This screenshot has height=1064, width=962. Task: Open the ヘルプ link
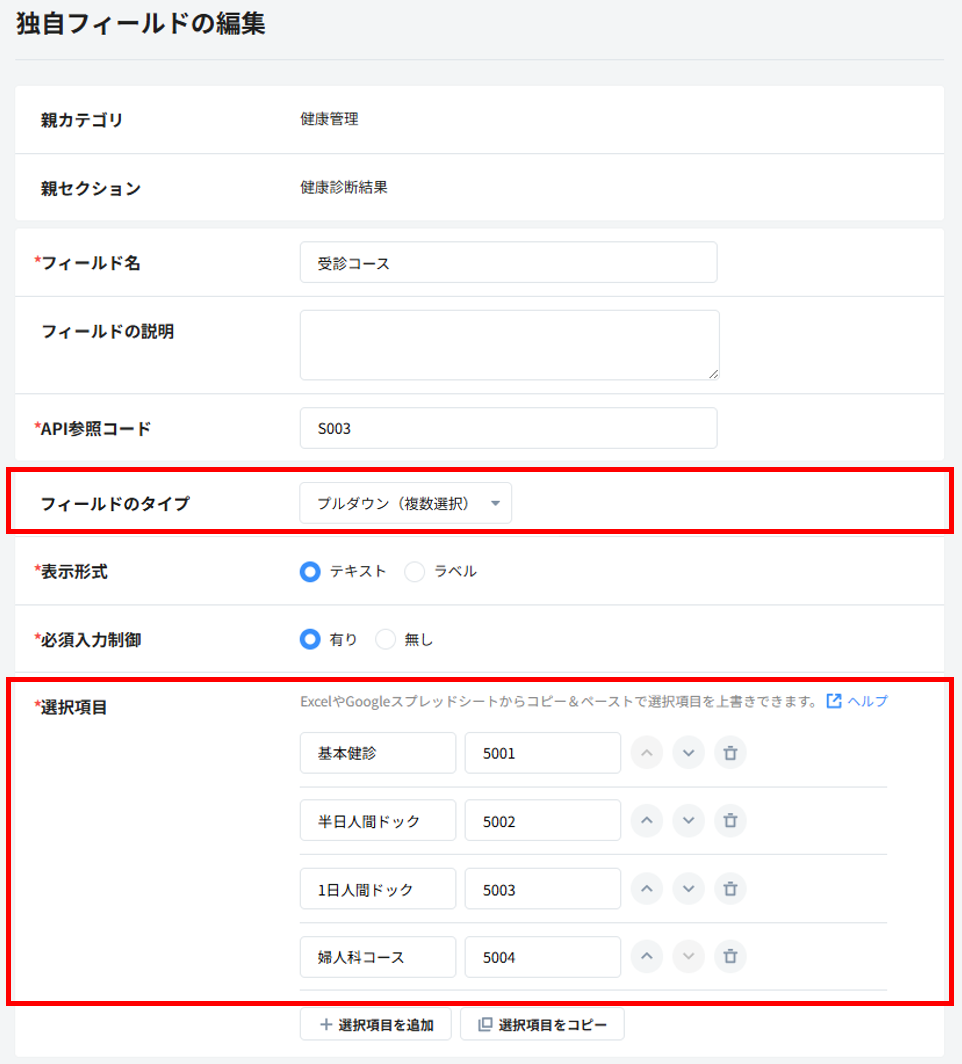click(x=857, y=701)
